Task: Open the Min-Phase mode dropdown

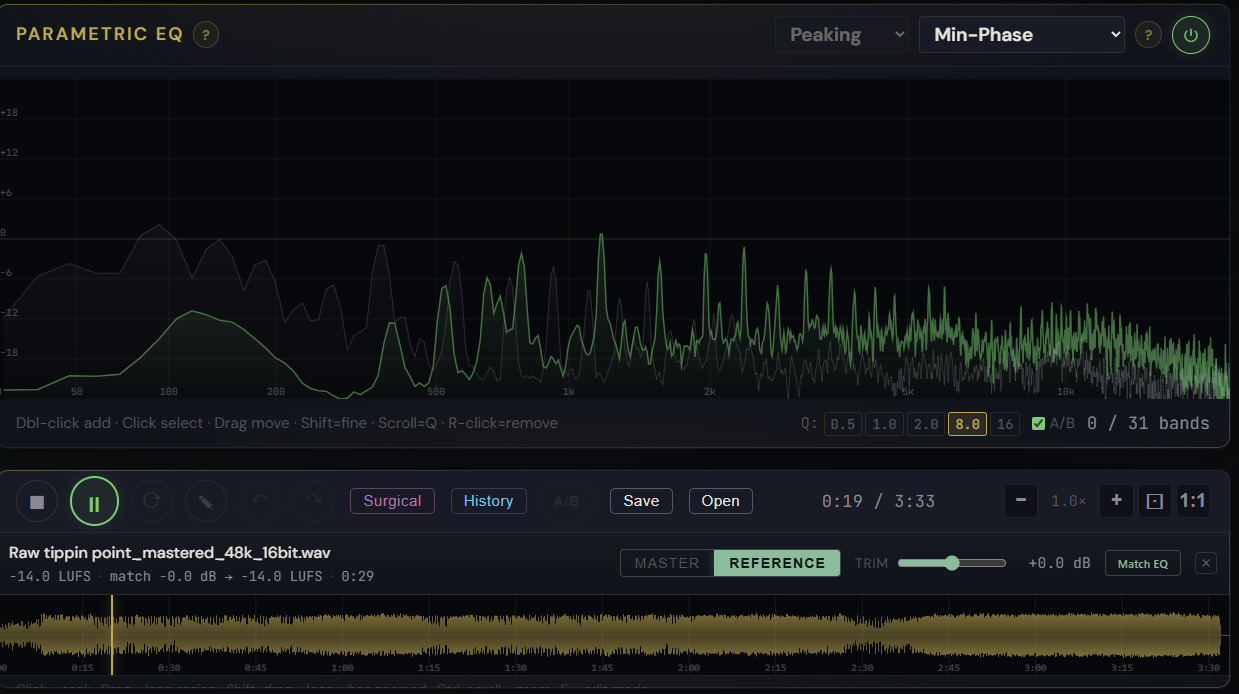Action: click(x=1022, y=35)
